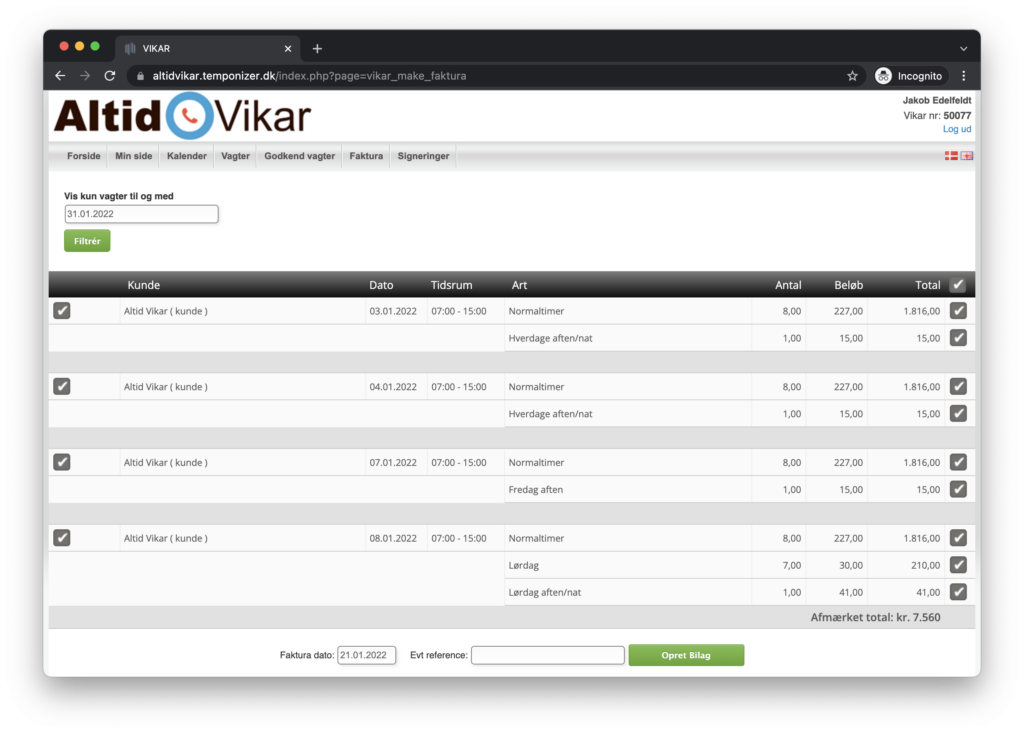Click Altid Vikar ( kunde ) in 07.01.2022 row
1024x734 pixels.
pos(166,463)
